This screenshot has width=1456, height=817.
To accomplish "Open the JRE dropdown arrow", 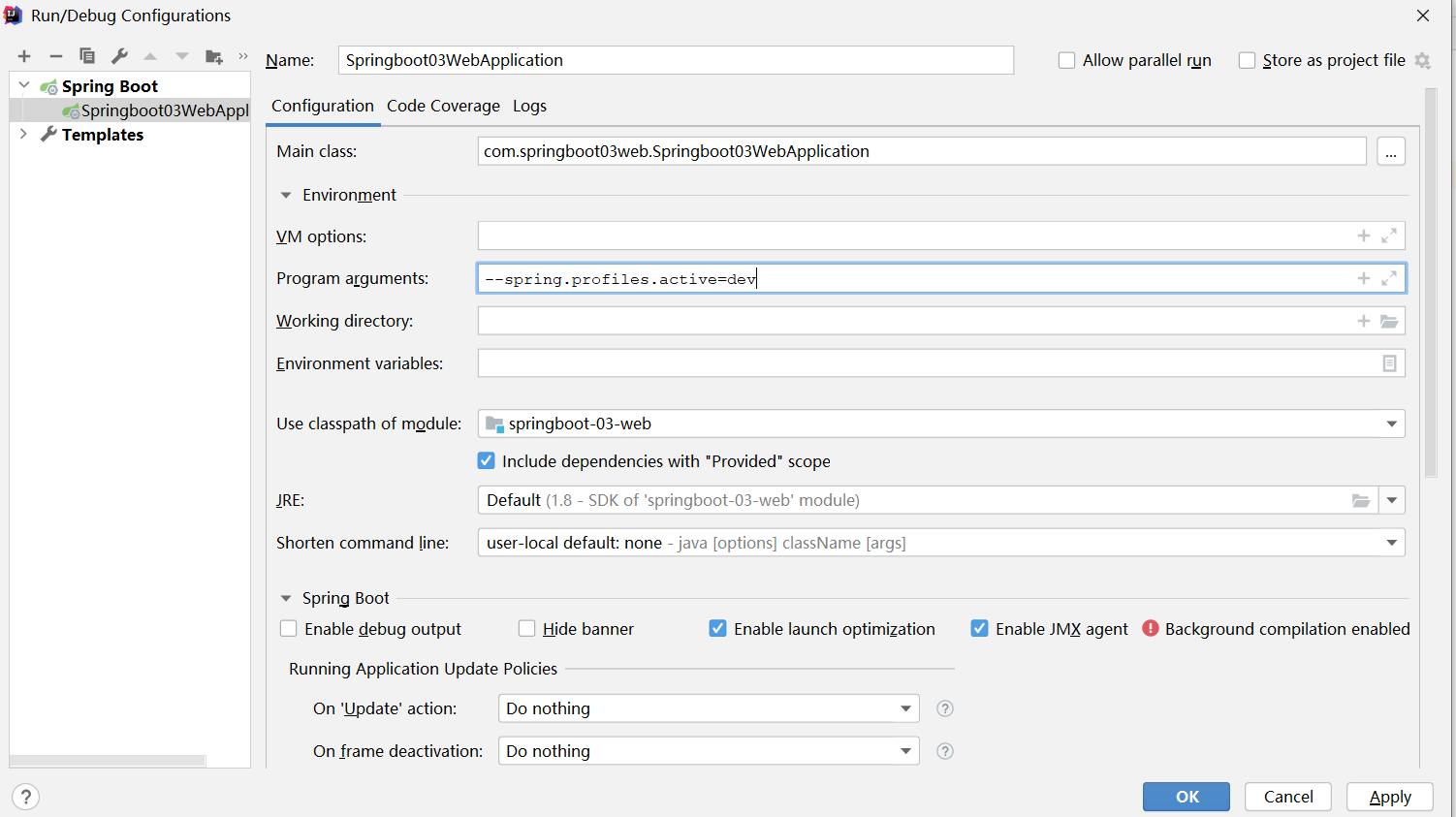I will click(1392, 500).
